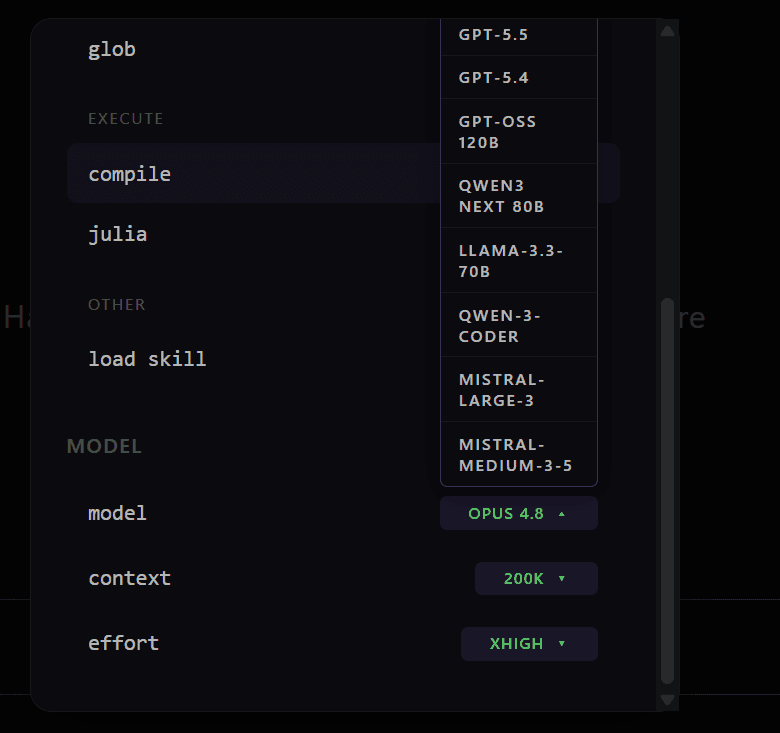The width and height of the screenshot is (780, 733).
Task: Pick Llama-3.3-70B from the dropdown list
Action: click(x=519, y=261)
